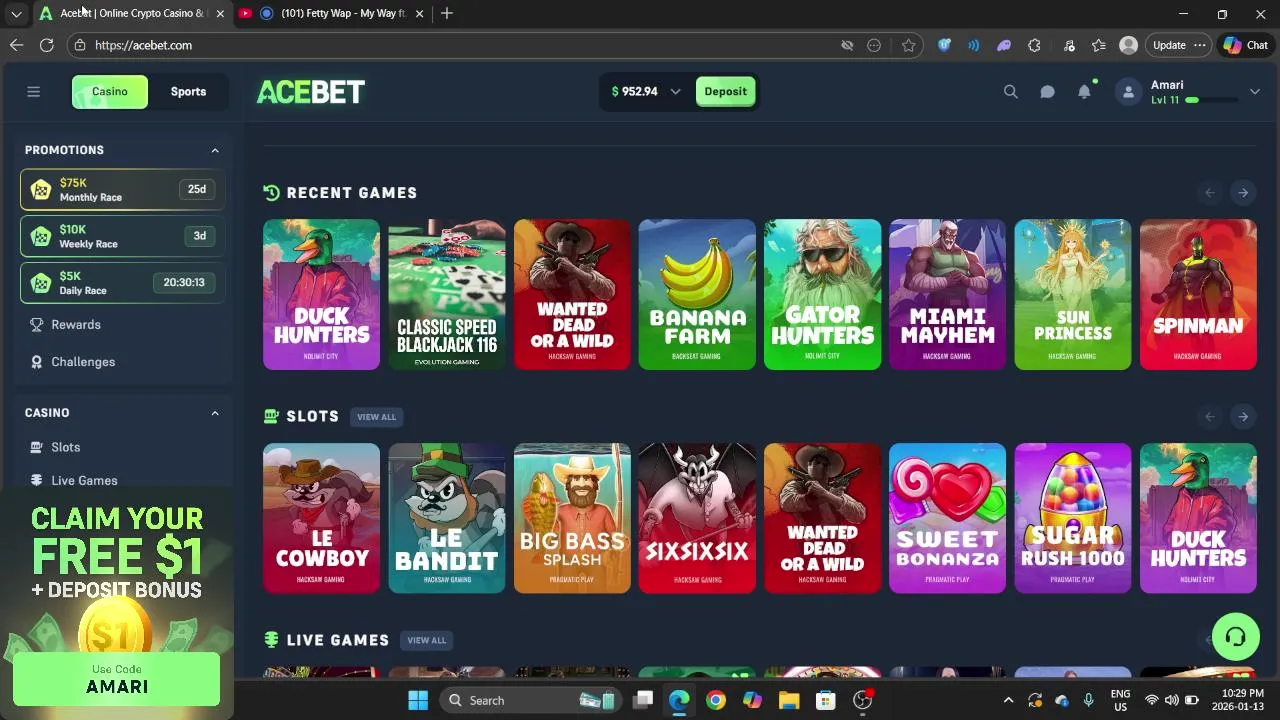Open the $75K Monthly Race promotion
Image resolution: width=1280 pixels, height=720 pixels.
(x=122, y=190)
